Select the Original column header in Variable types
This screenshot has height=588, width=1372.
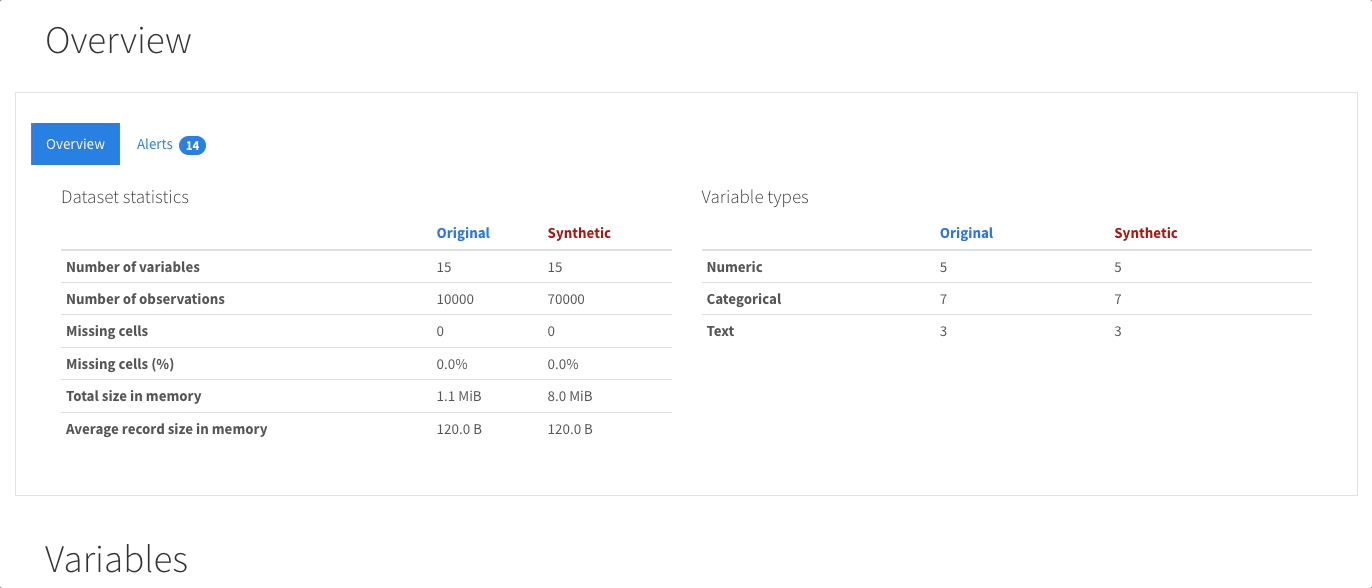tap(966, 233)
